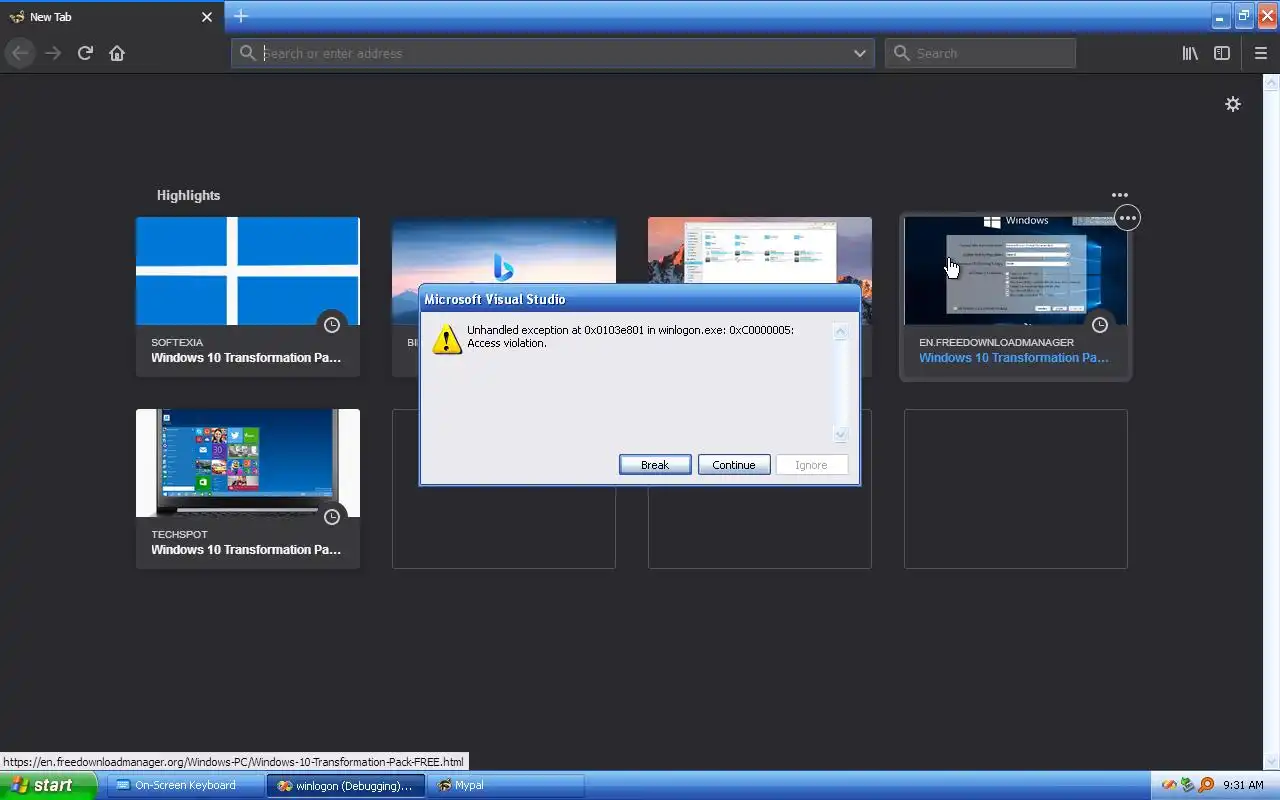
Task: Reload the current page
Action: click(85, 53)
